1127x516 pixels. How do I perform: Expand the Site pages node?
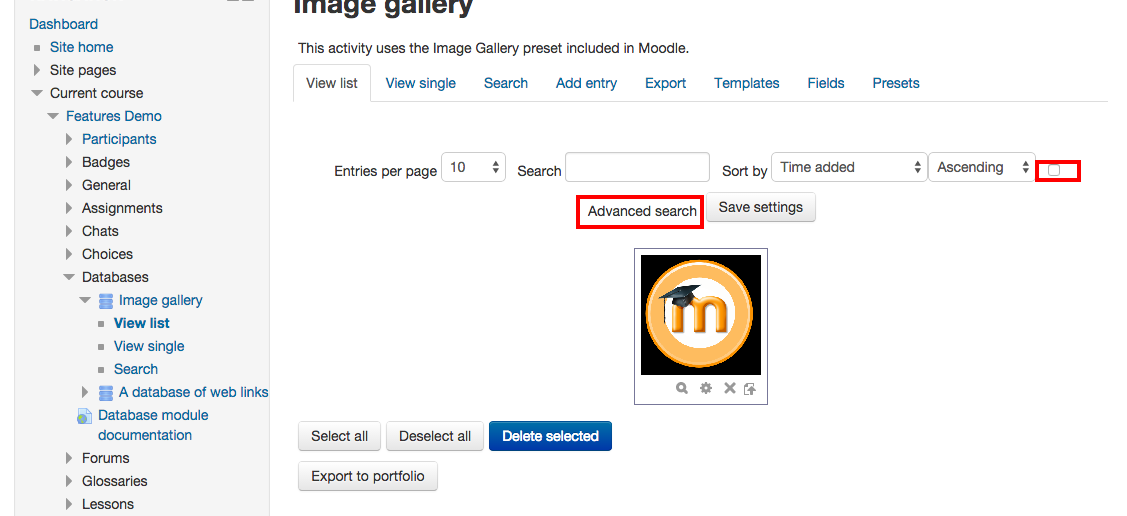[x=37, y=70]
